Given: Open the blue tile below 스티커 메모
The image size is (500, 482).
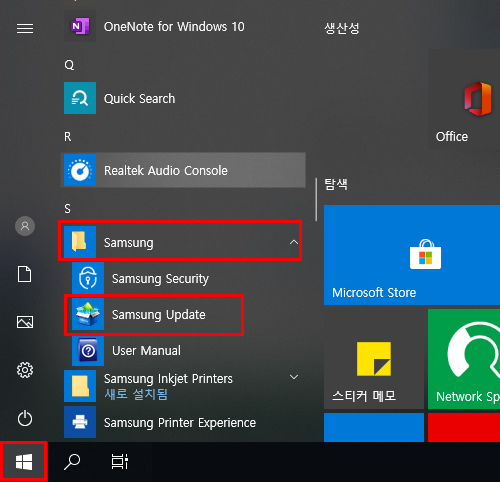Looking at the screenshot, I should click(374, 428).
